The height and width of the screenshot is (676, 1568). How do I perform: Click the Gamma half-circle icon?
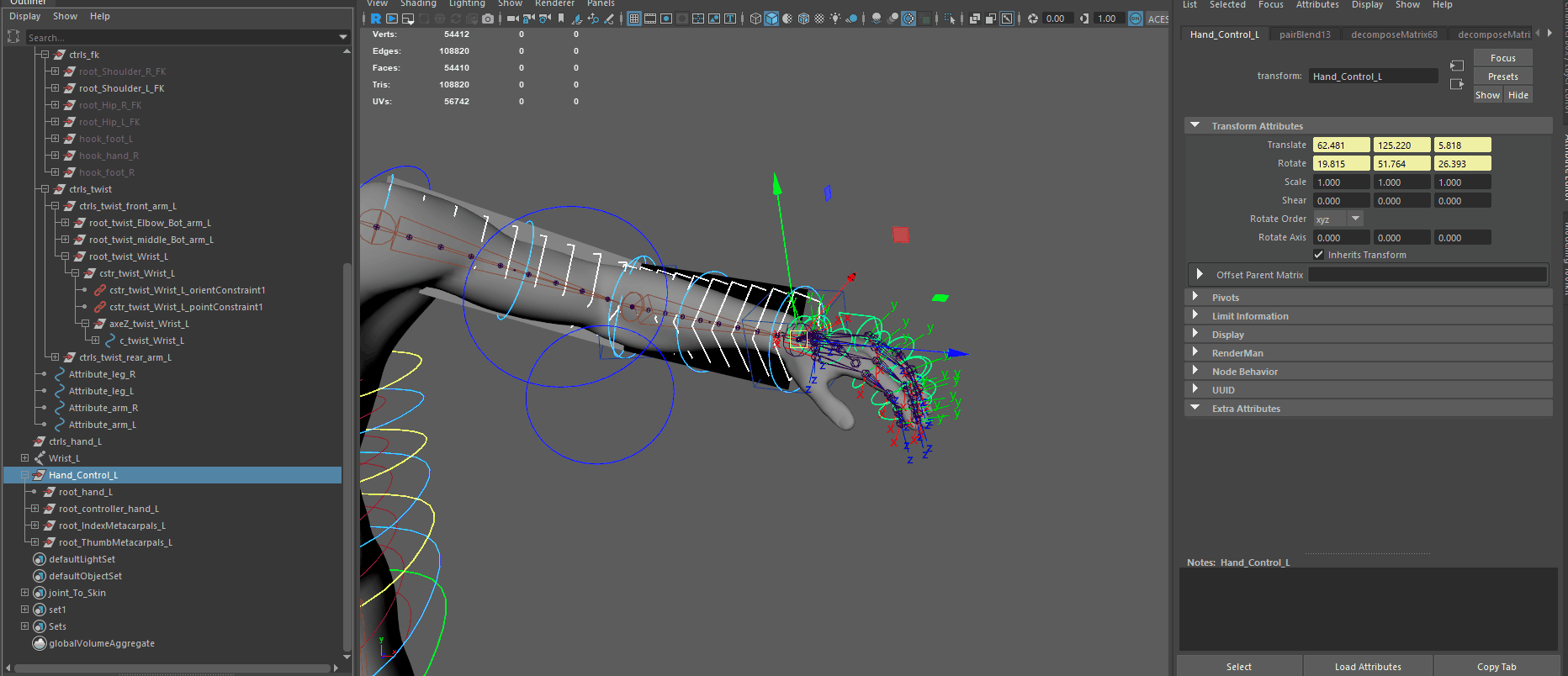[1084, 18]
